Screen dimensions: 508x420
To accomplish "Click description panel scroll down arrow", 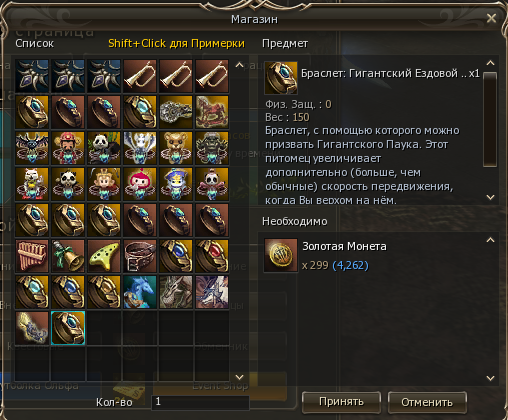I will point(490,197).
